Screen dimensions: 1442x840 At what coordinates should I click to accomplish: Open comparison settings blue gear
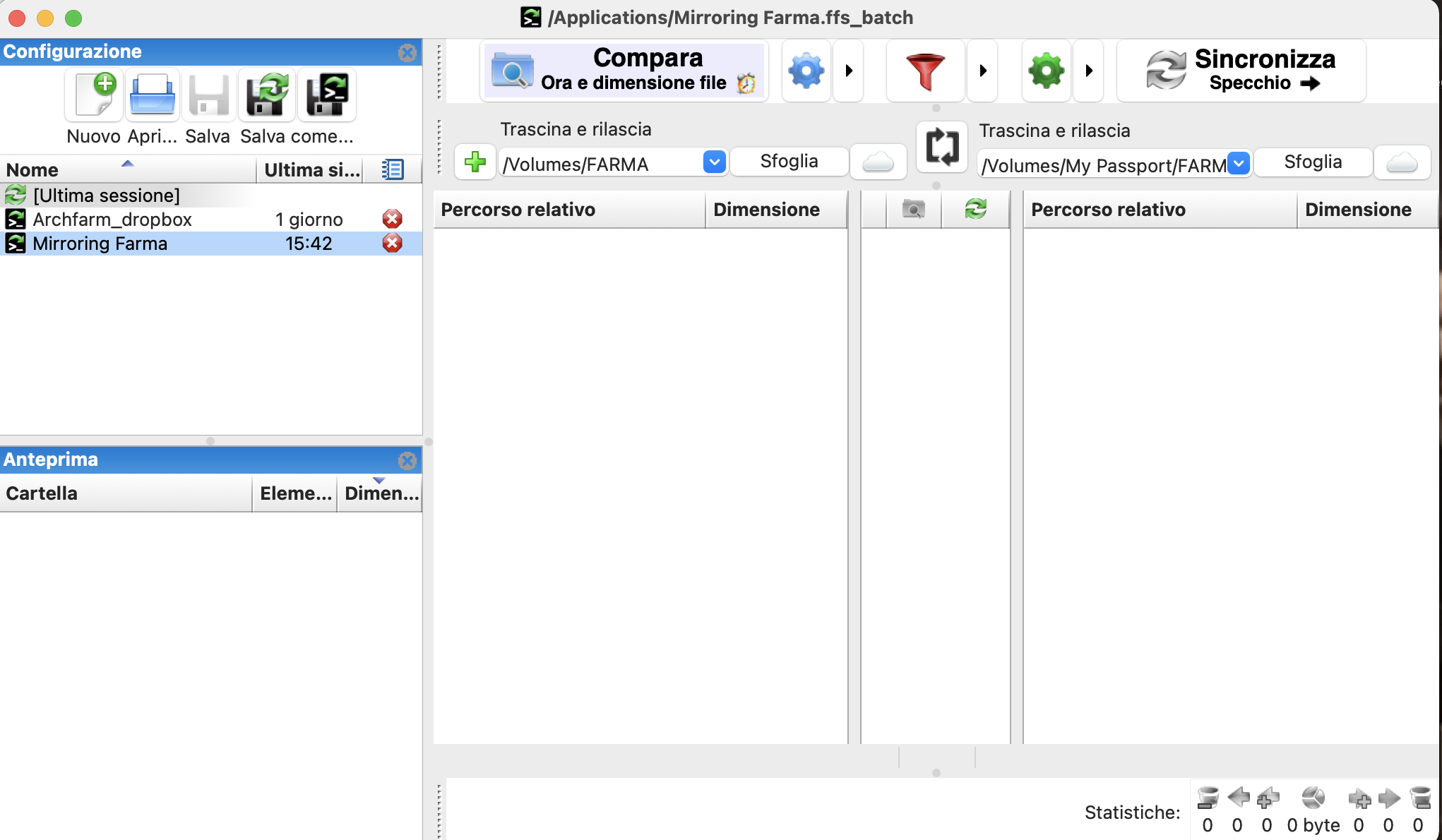coord(806,71)
